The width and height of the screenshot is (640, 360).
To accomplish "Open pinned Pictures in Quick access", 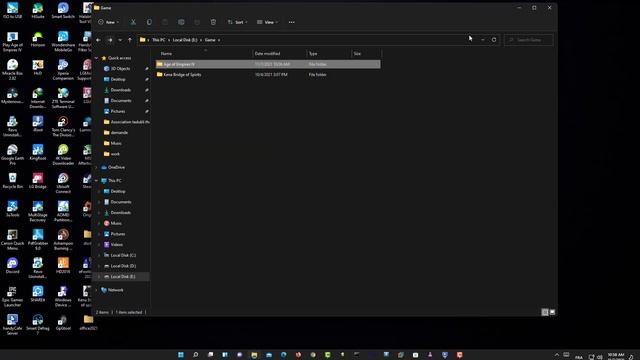I will pos(118,111).
